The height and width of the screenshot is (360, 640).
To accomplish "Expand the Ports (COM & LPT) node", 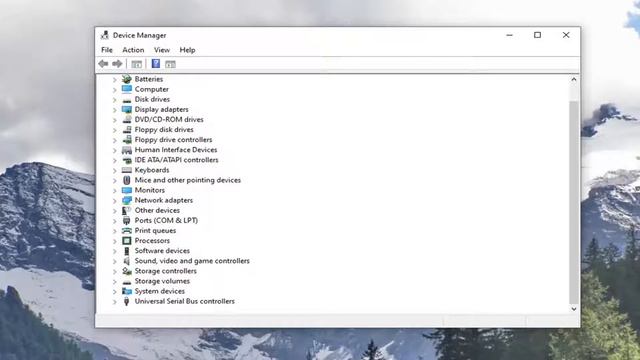I will point(115,221).
